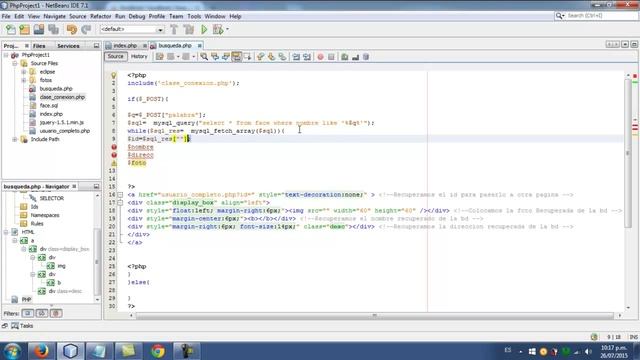Click the error marker beside $nombre line

(114, 147)
